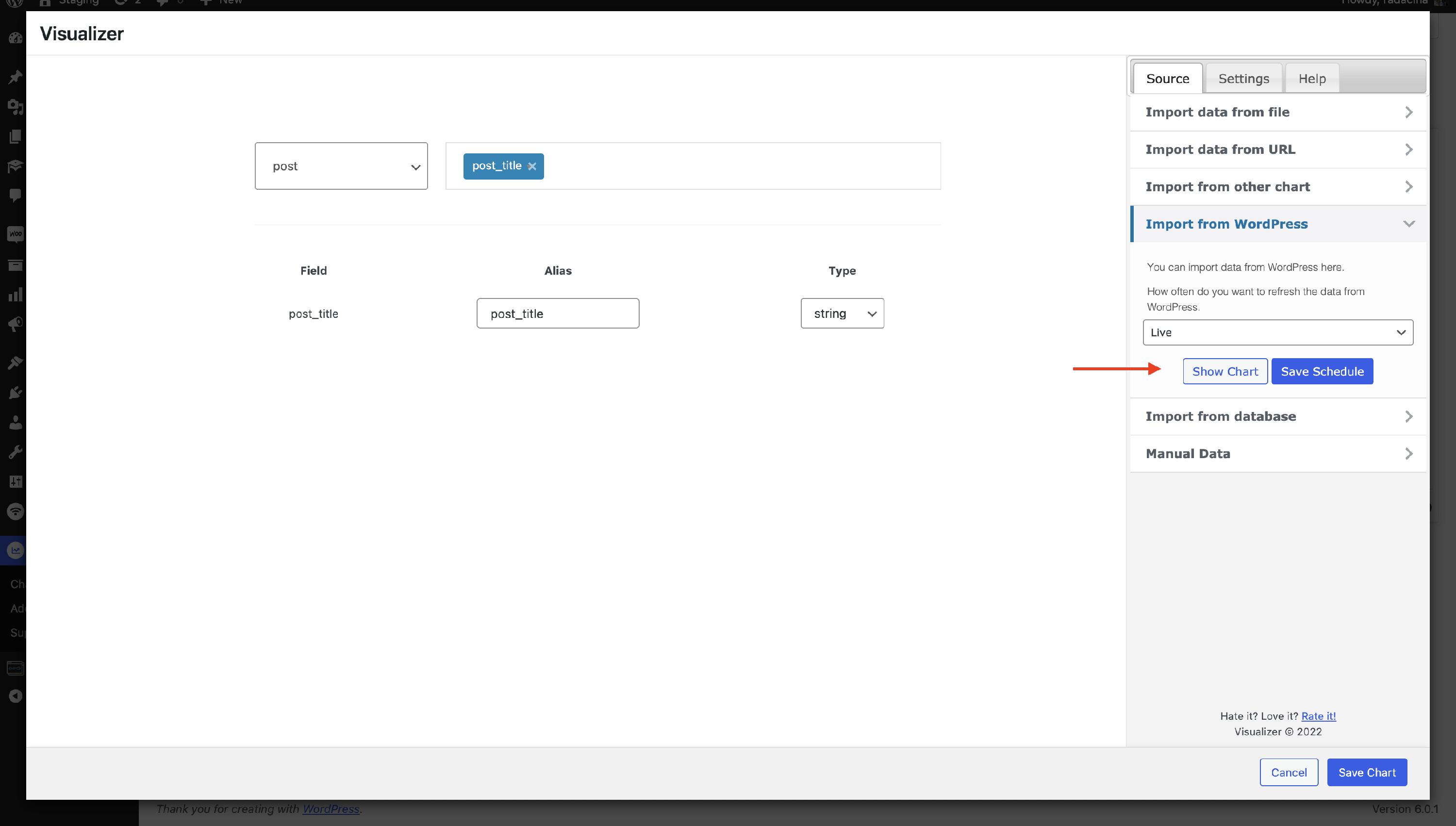Viewport: 1456px width, 826px height.
Task: Click the Tools wrench icon
Action: point(16,452)
